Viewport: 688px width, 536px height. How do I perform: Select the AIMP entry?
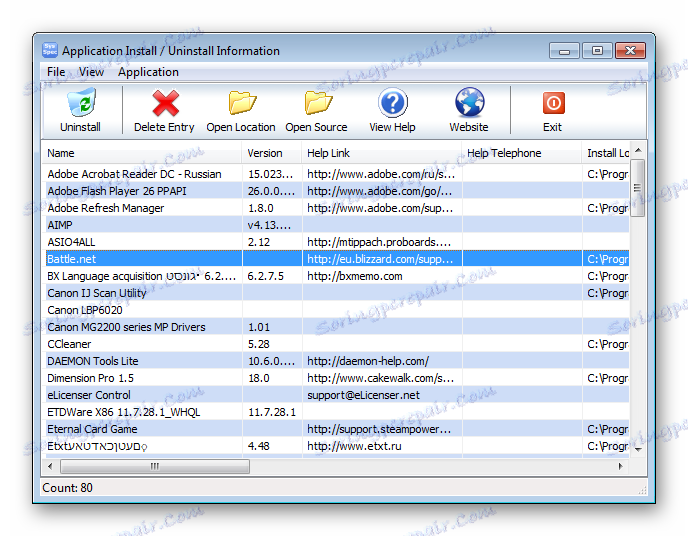[336, 225]
